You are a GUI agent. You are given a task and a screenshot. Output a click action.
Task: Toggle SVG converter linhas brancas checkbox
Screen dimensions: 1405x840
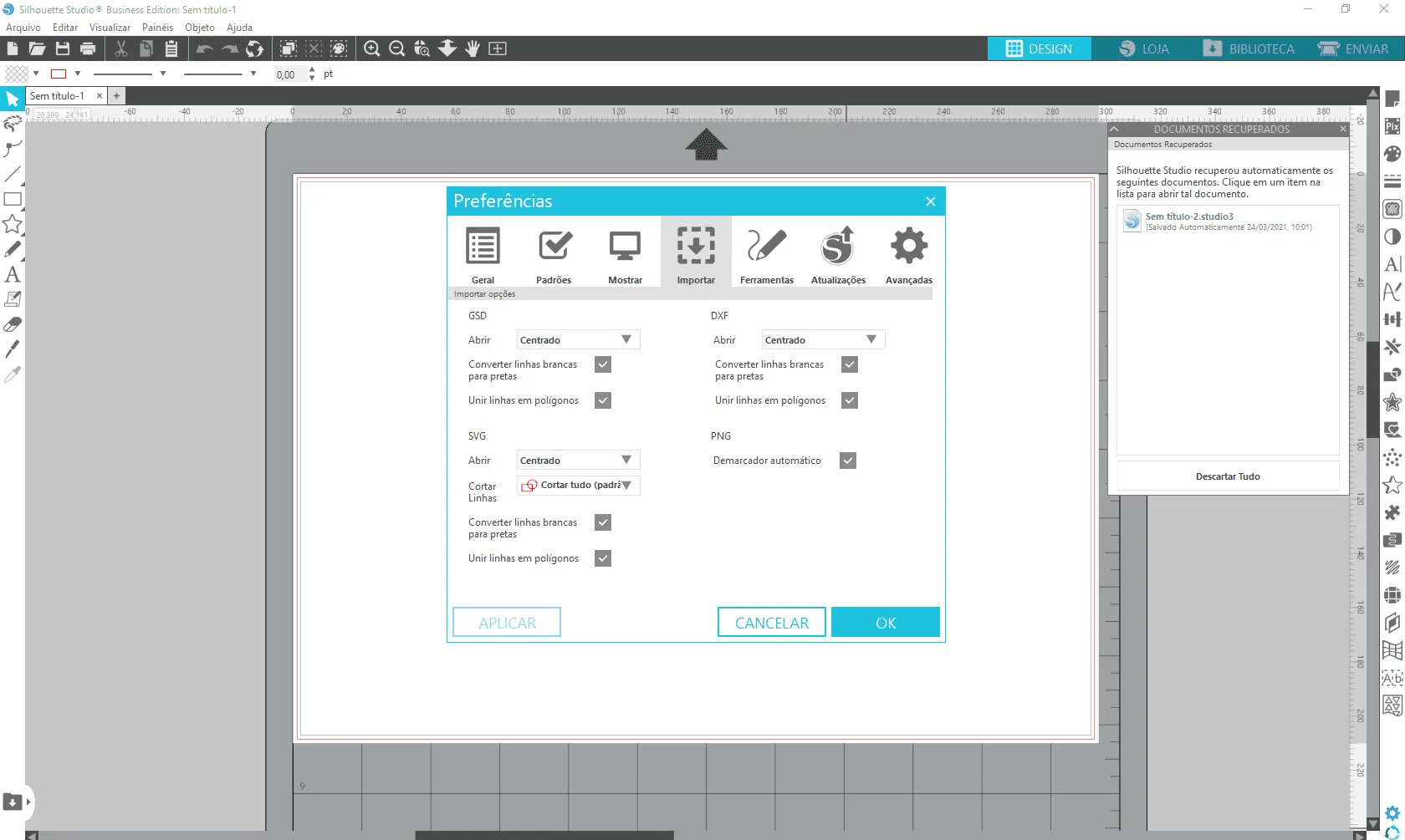pos(603,522)
